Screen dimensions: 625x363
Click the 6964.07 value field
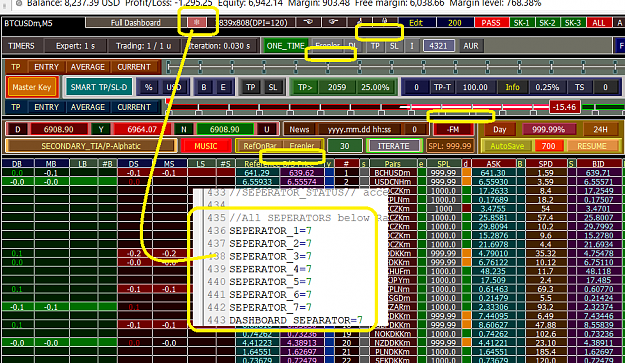click(x=142, y=130)
